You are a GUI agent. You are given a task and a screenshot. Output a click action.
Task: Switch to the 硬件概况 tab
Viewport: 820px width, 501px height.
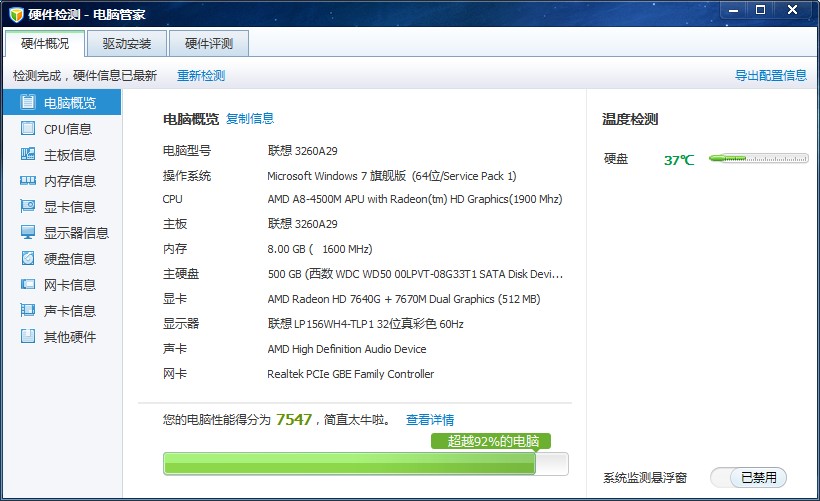[x=45, y=43]
